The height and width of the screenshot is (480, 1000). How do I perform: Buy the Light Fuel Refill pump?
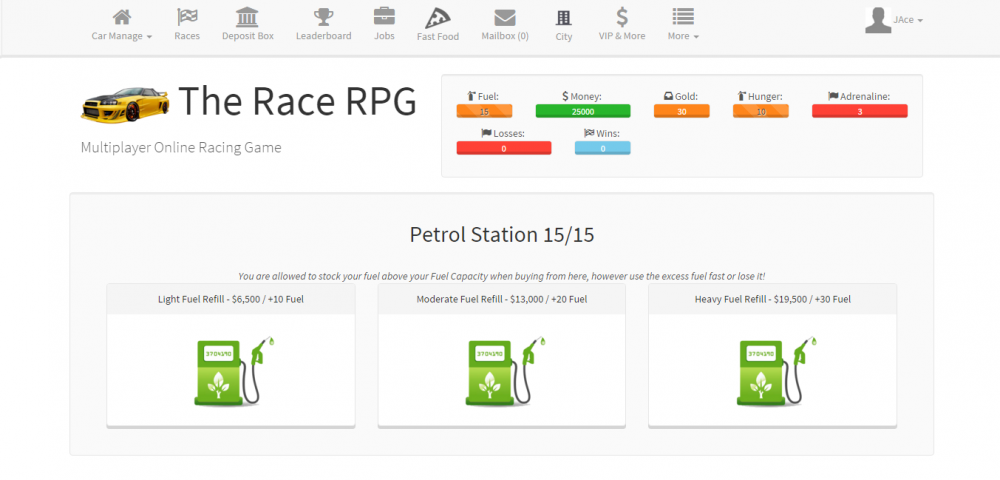231,372
